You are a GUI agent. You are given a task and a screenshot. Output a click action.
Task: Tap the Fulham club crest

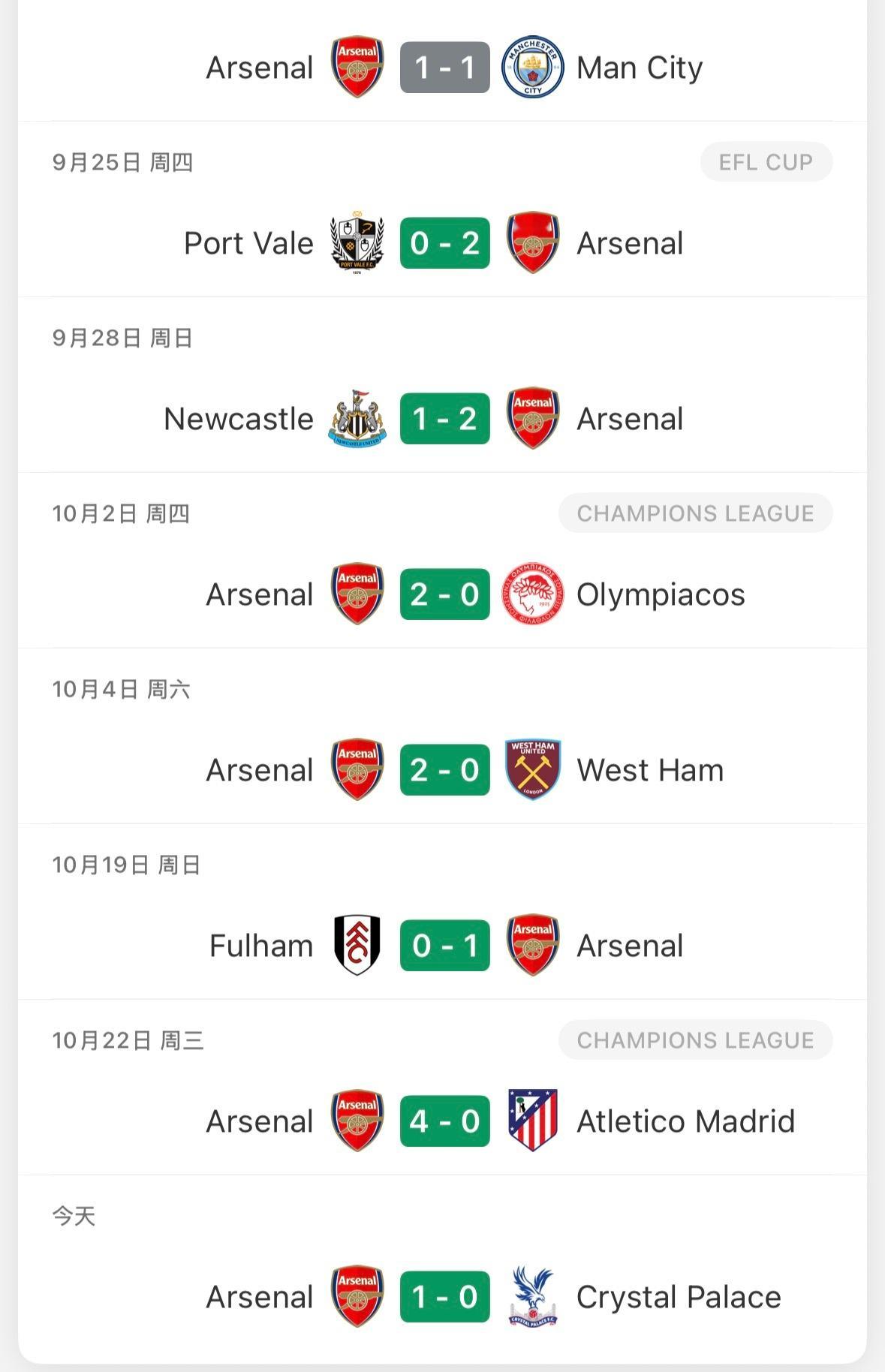click(x=357, y=945)
